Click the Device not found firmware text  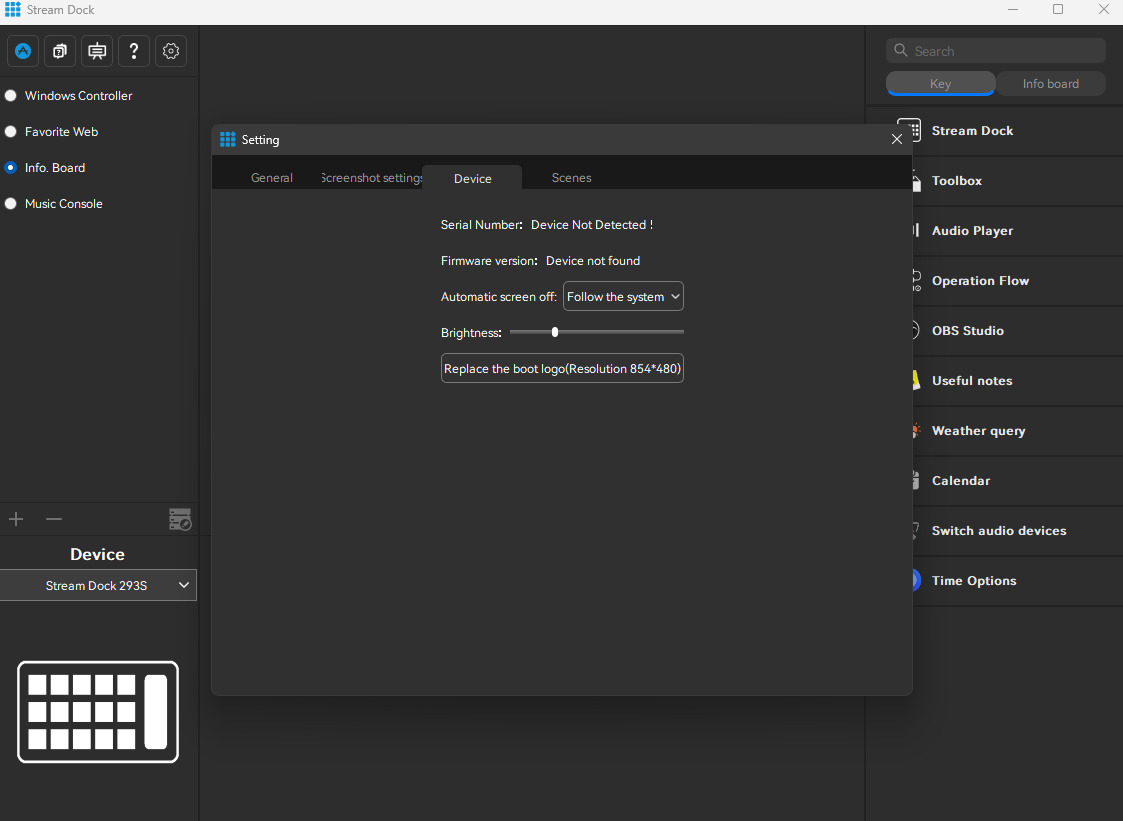[x=593, y=261]
